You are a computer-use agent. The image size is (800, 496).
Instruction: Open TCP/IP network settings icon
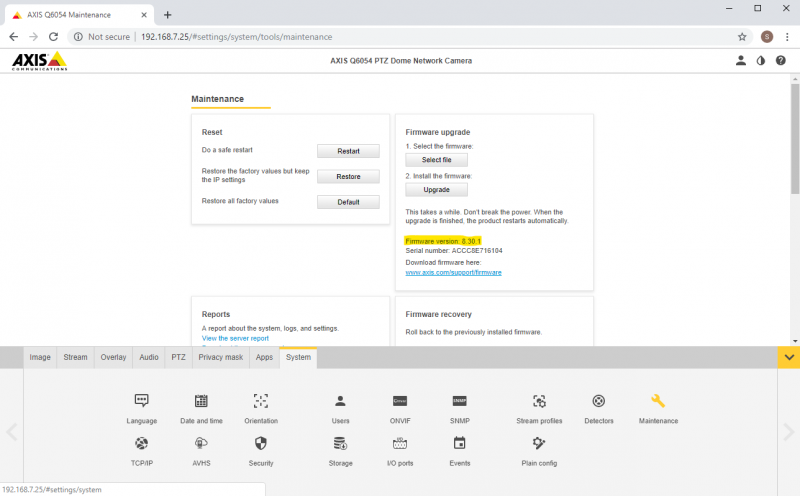tap(141, 443)
